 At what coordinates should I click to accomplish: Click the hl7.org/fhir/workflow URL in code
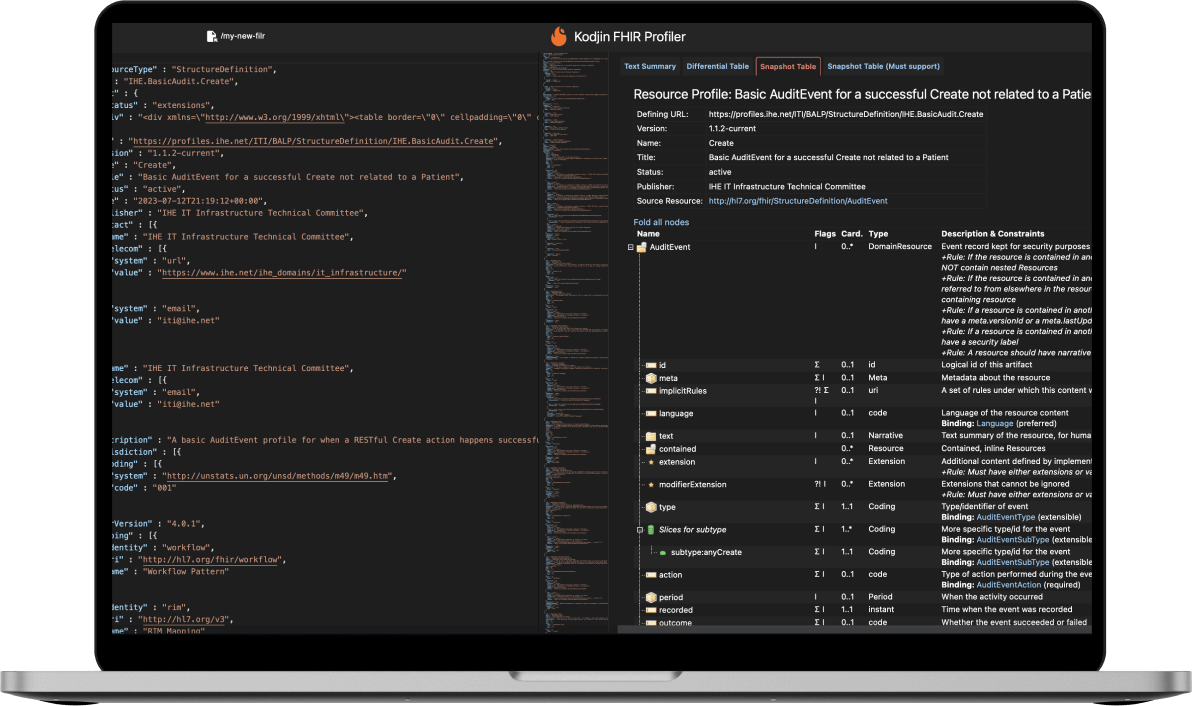coord(211,560)
